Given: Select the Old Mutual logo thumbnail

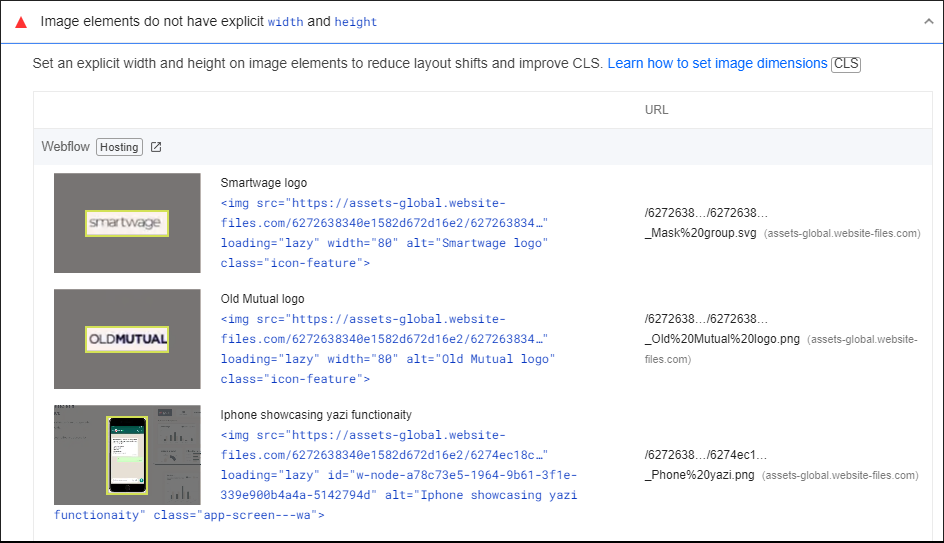Looking at the screenshot, I should (127, 339).
